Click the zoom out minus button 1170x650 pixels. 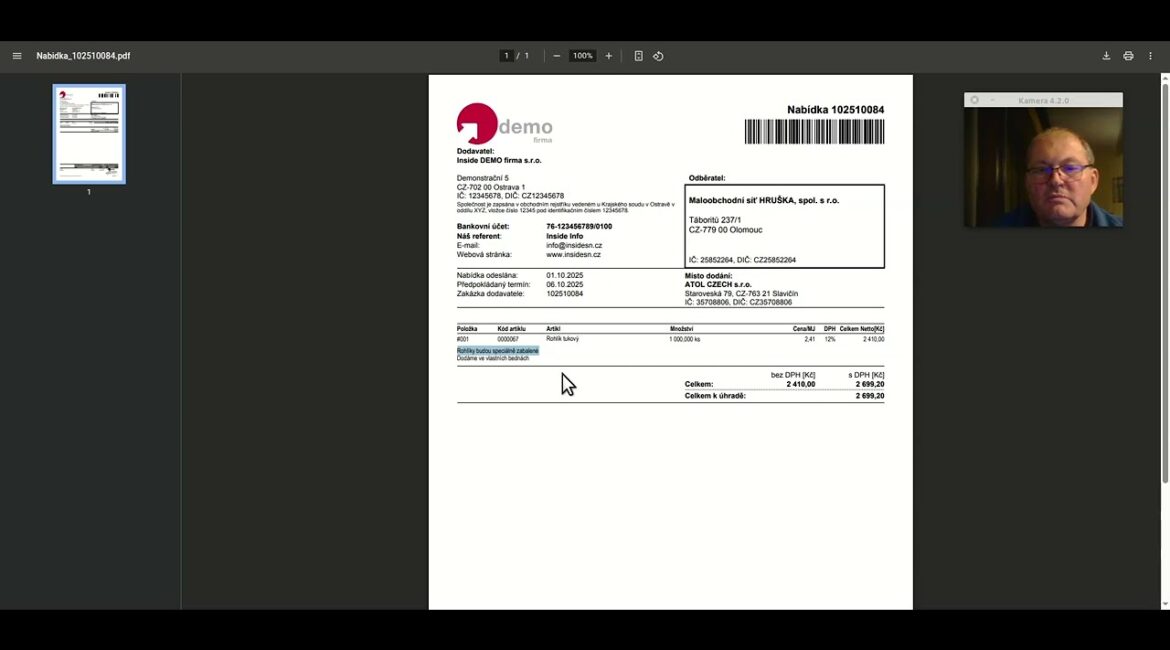[x=557, y=56]
